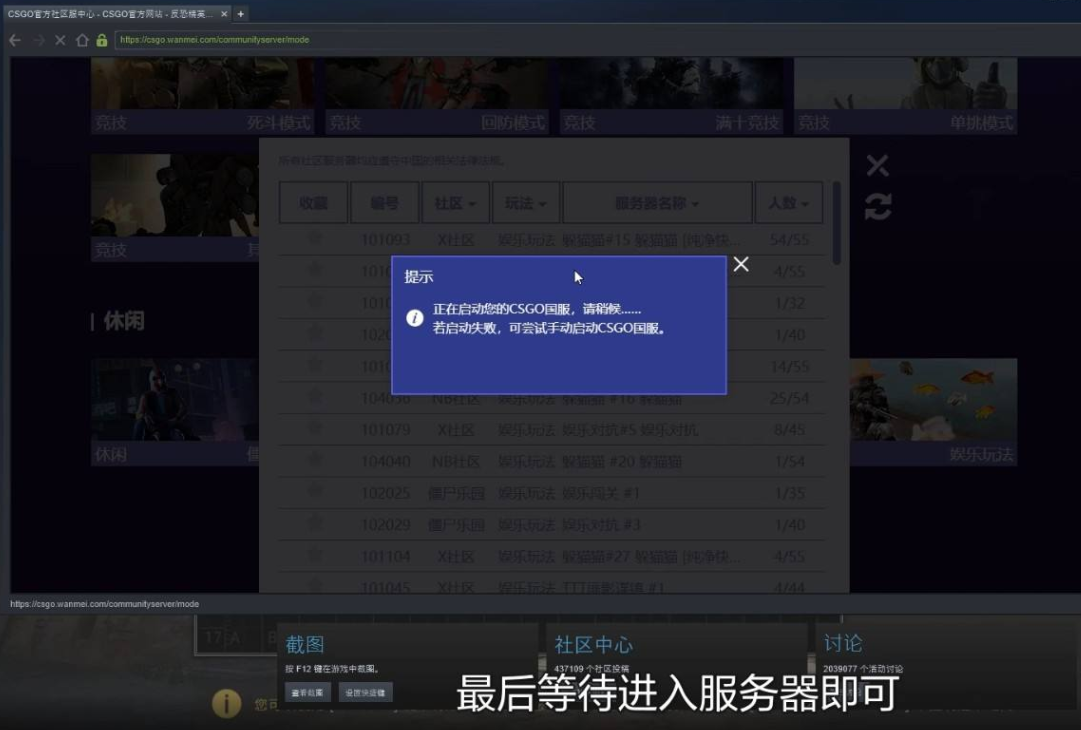The width and height of the screenshot is (1081, 730).
Task: Open the 单挑模式 game mode card
Action: tap(905, 95)
